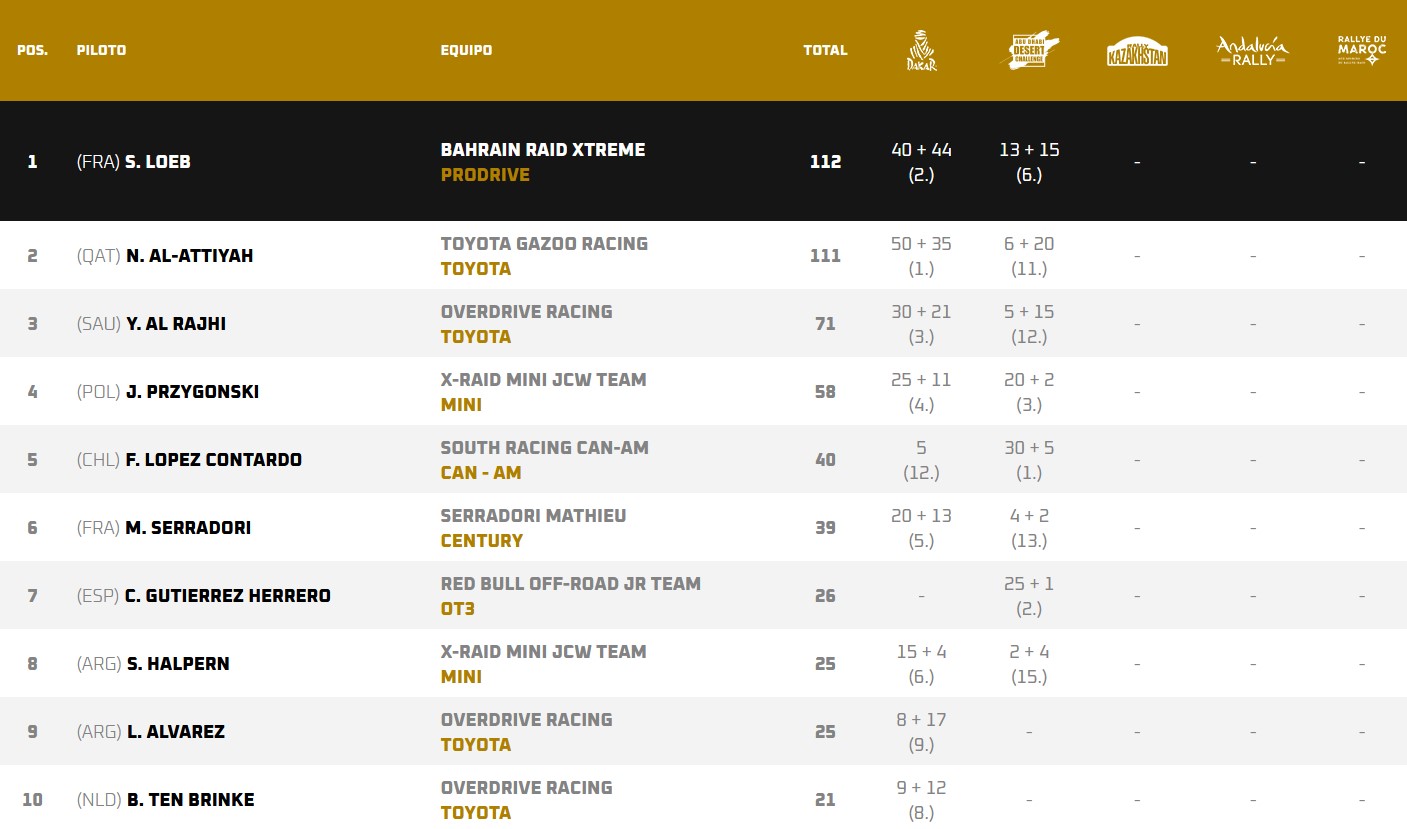Click Serradori's total of 39
Viewport: 1407px width, 829px height.
(x=825, y=528)
